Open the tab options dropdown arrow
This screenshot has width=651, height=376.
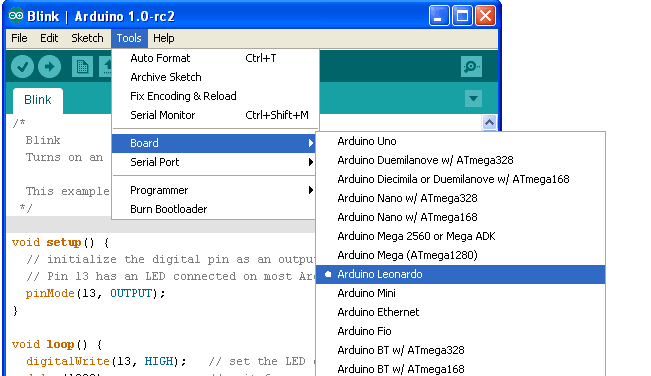tap(473, 99)
